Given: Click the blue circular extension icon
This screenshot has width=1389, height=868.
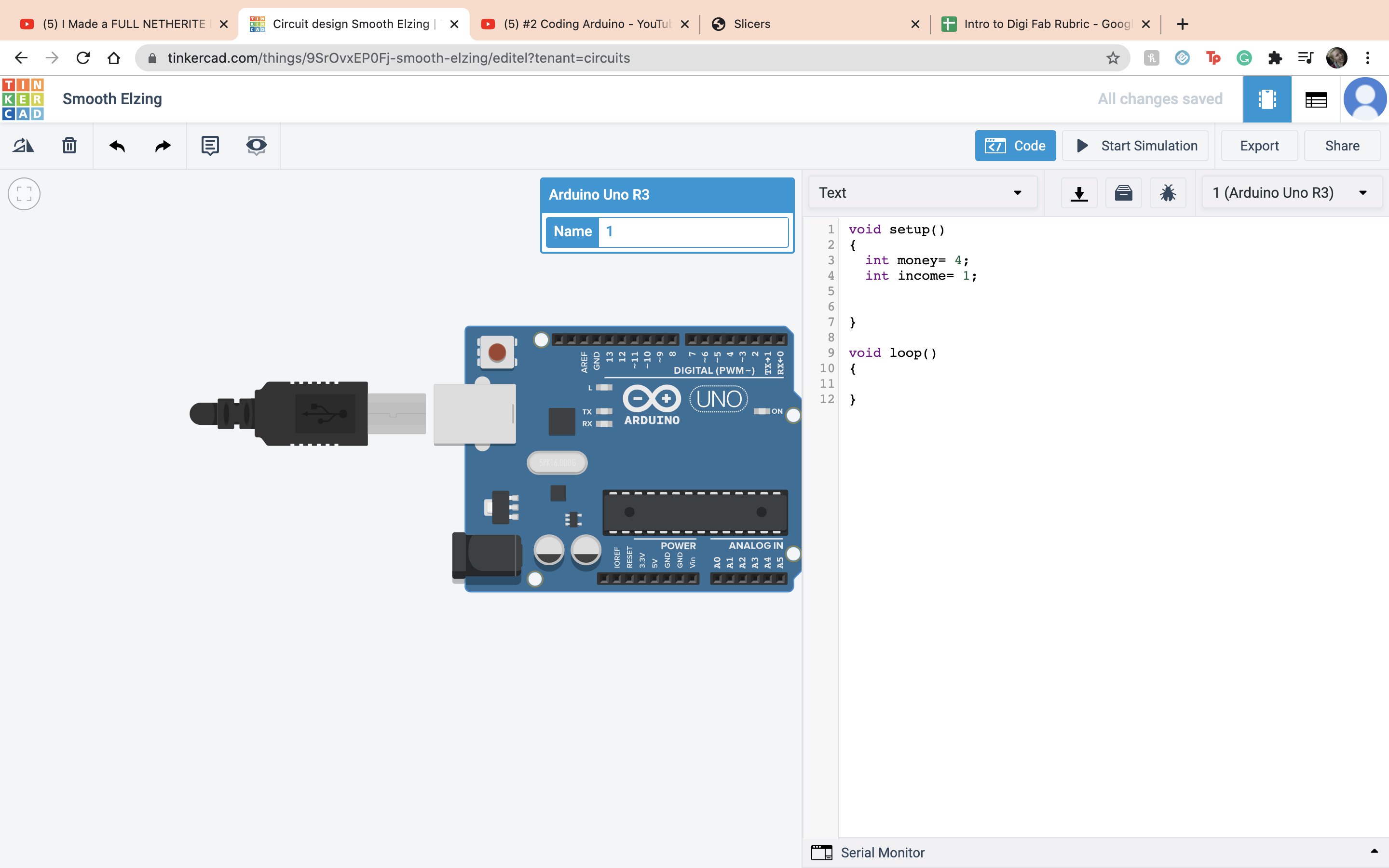Looking at the screenshot, I should pos(1183,58).
